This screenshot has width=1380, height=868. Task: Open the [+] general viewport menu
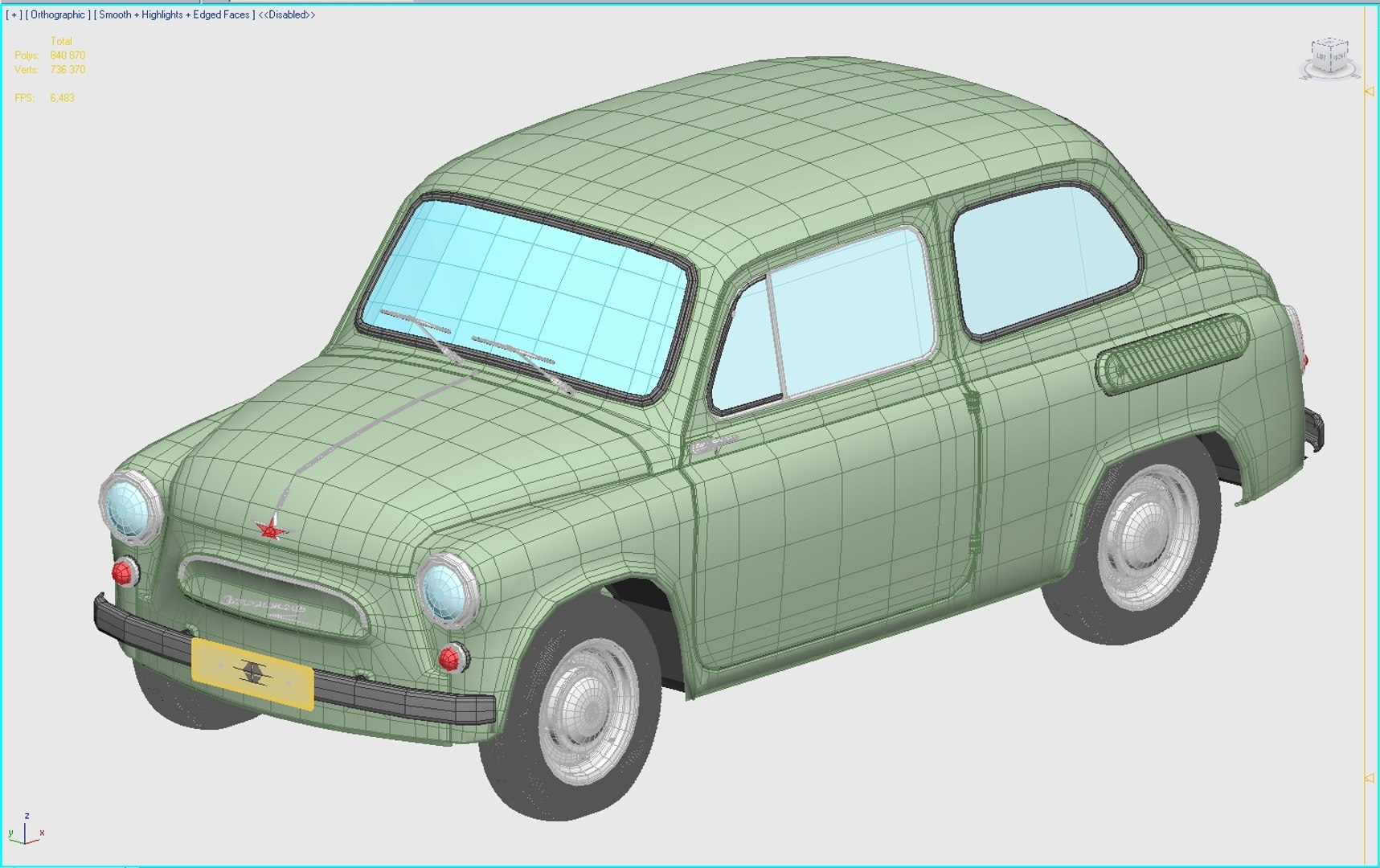coord(14,14)
